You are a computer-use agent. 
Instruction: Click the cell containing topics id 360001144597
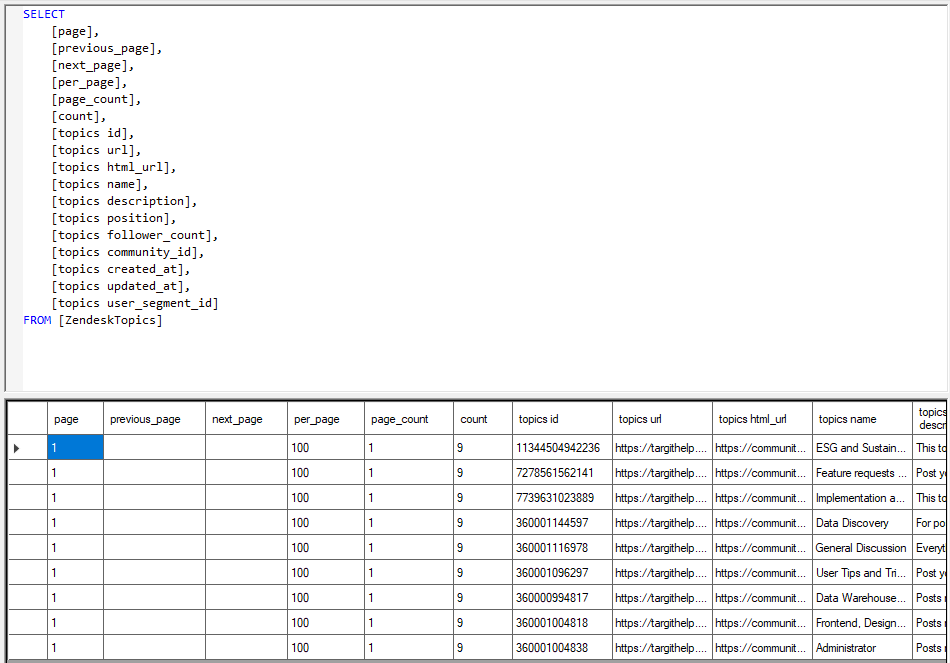click(x=560, y=522)
